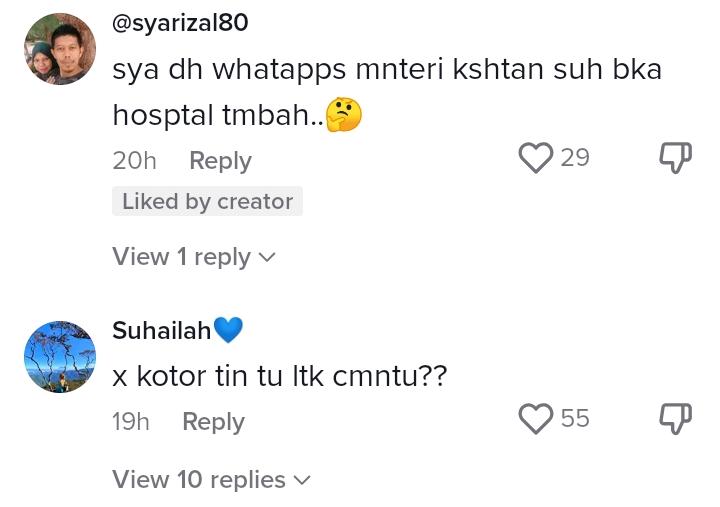Click the 55 likes count

[575, 419]
